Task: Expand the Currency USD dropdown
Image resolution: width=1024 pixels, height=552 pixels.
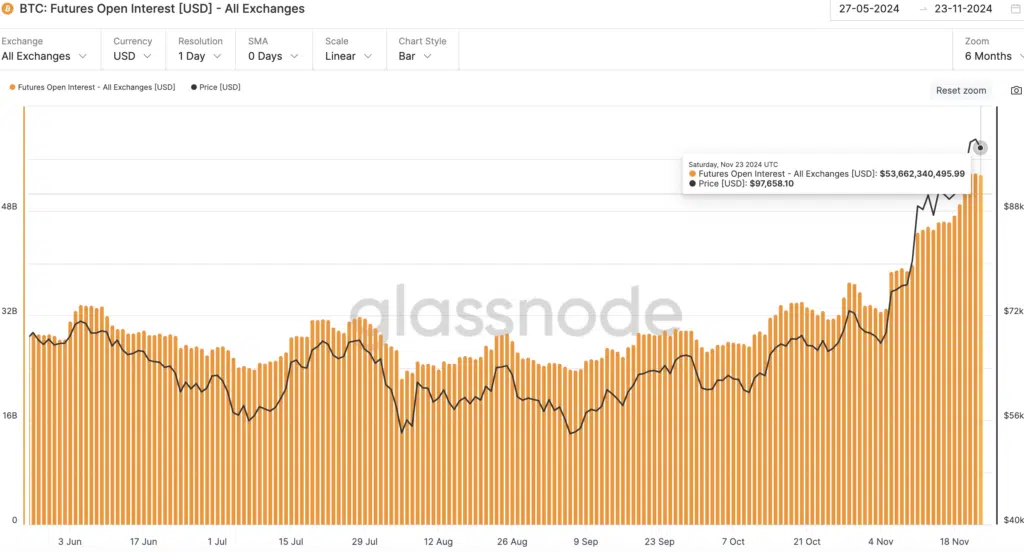Action: pos(132,56)
